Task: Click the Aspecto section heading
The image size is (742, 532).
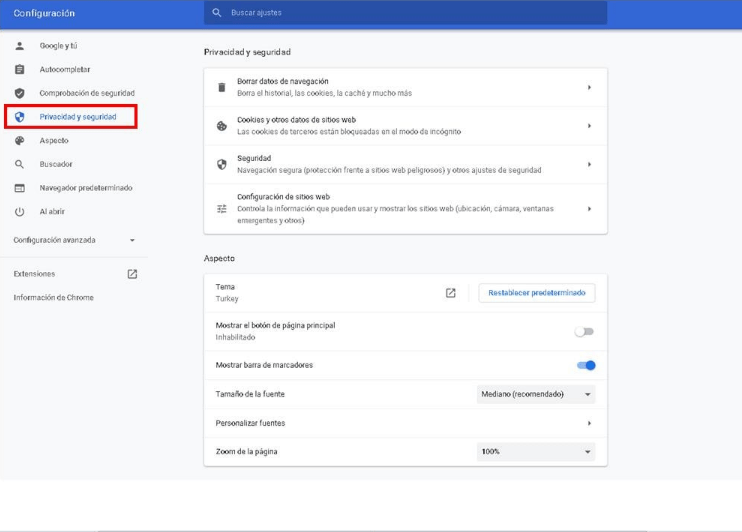Action: point(219,258)
